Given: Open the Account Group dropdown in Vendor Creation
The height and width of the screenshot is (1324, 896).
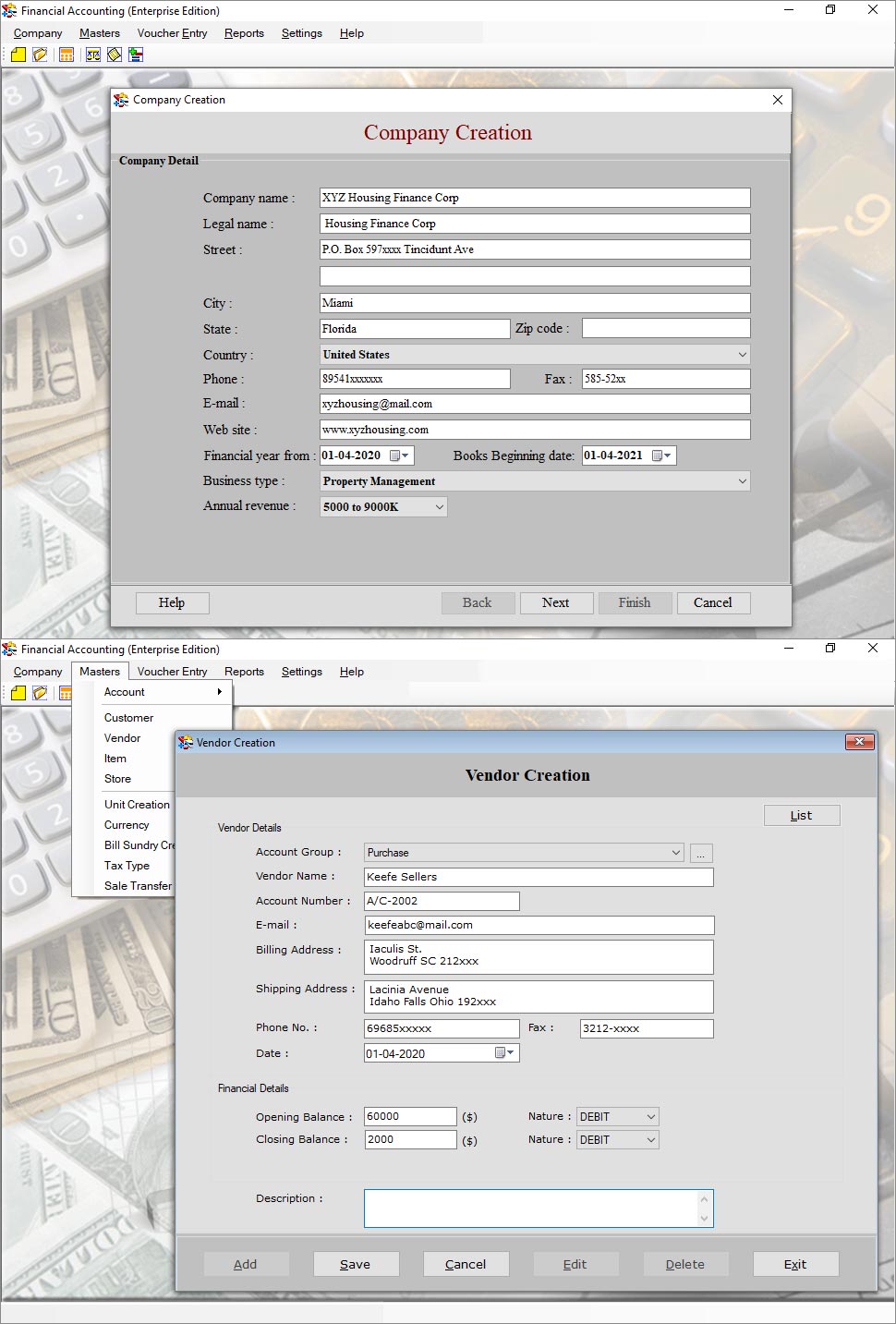Looking at the screenshot, I should [673, 852].
